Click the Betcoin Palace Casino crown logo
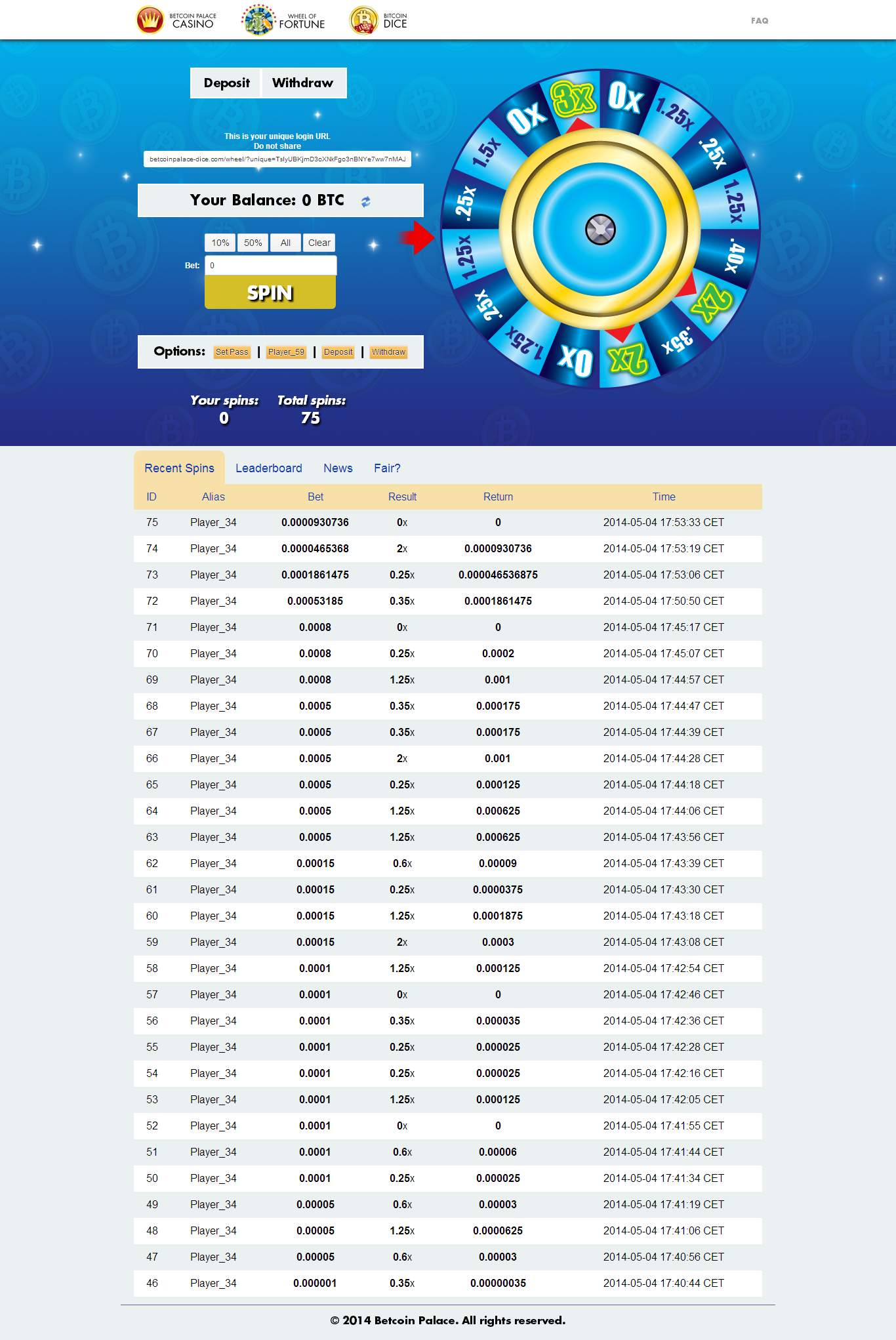Screen dimensions: 896x1340 tap(150, 20)
